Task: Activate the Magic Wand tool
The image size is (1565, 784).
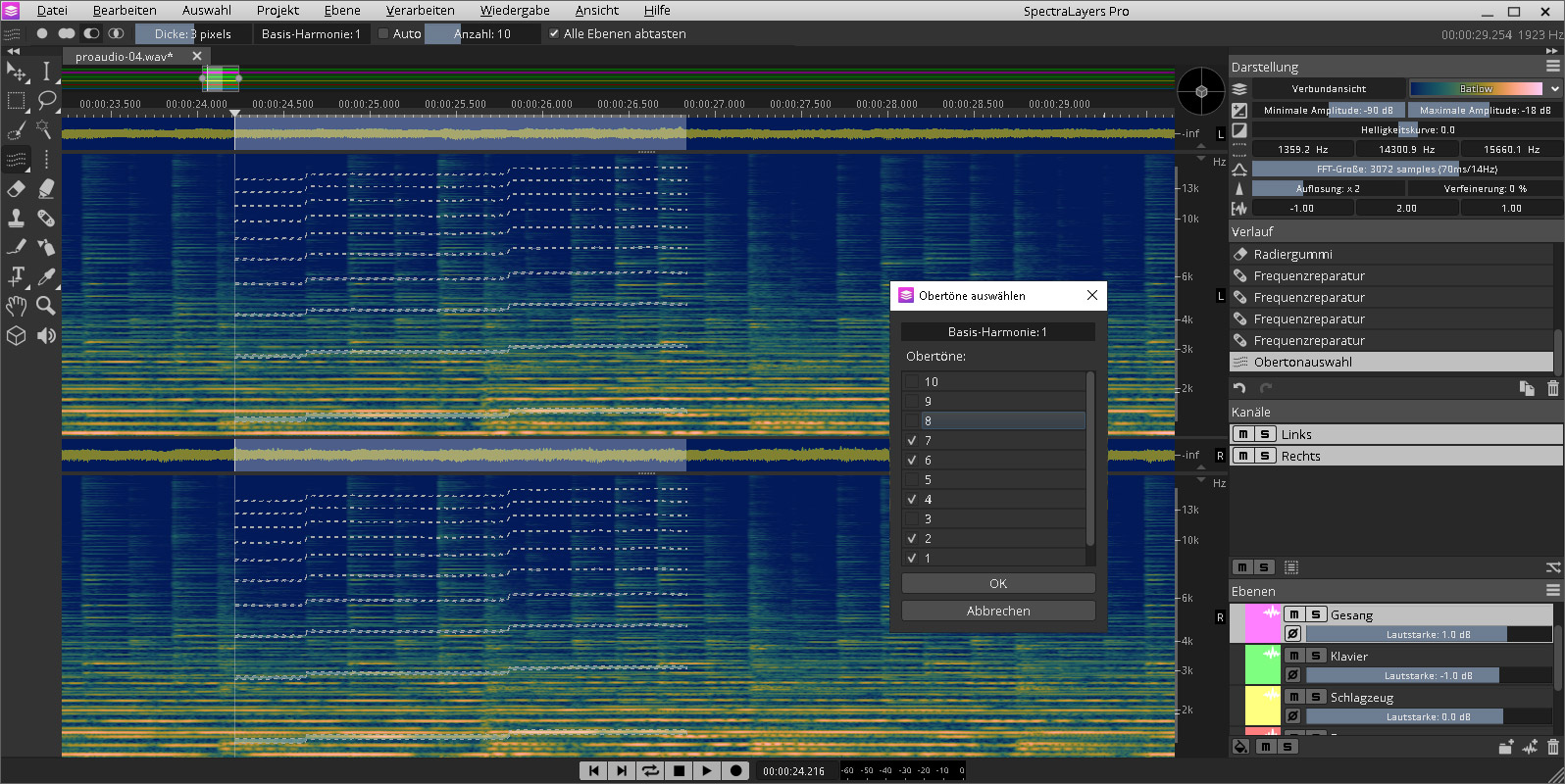Action: pyautogui.click(x=45, y=129)
